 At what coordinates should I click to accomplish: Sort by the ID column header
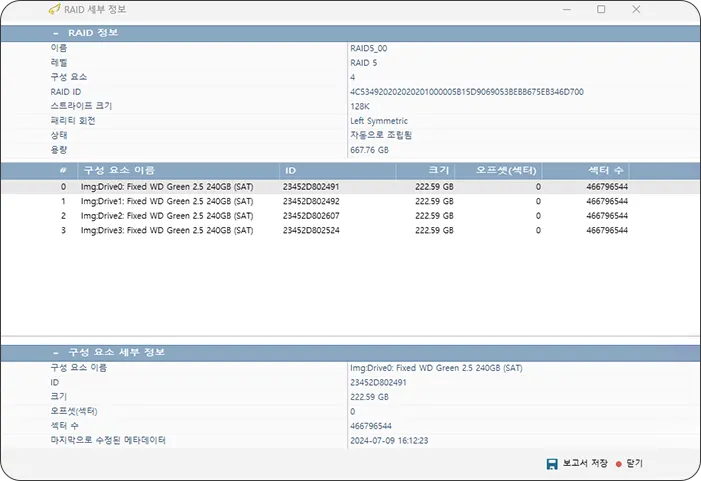(290, 170)
